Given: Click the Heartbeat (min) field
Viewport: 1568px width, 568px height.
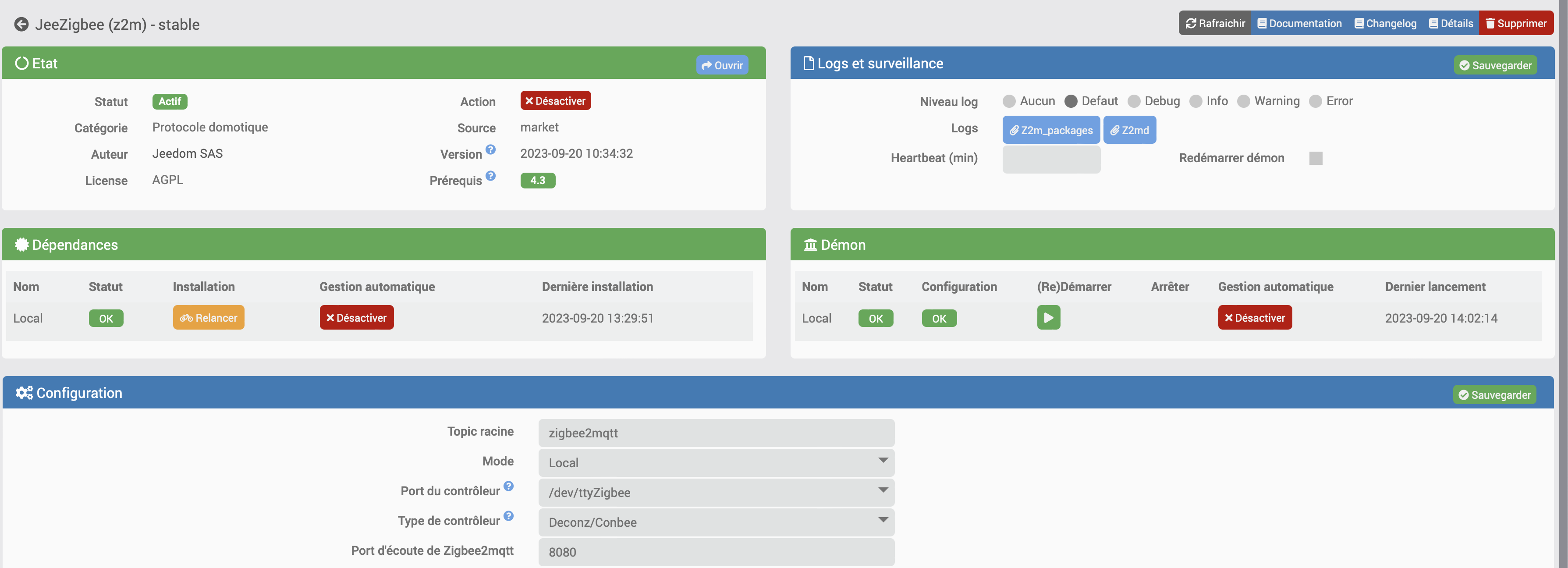Looking at the screenshot, I should pyautogui.click(x=1051, y=160).
